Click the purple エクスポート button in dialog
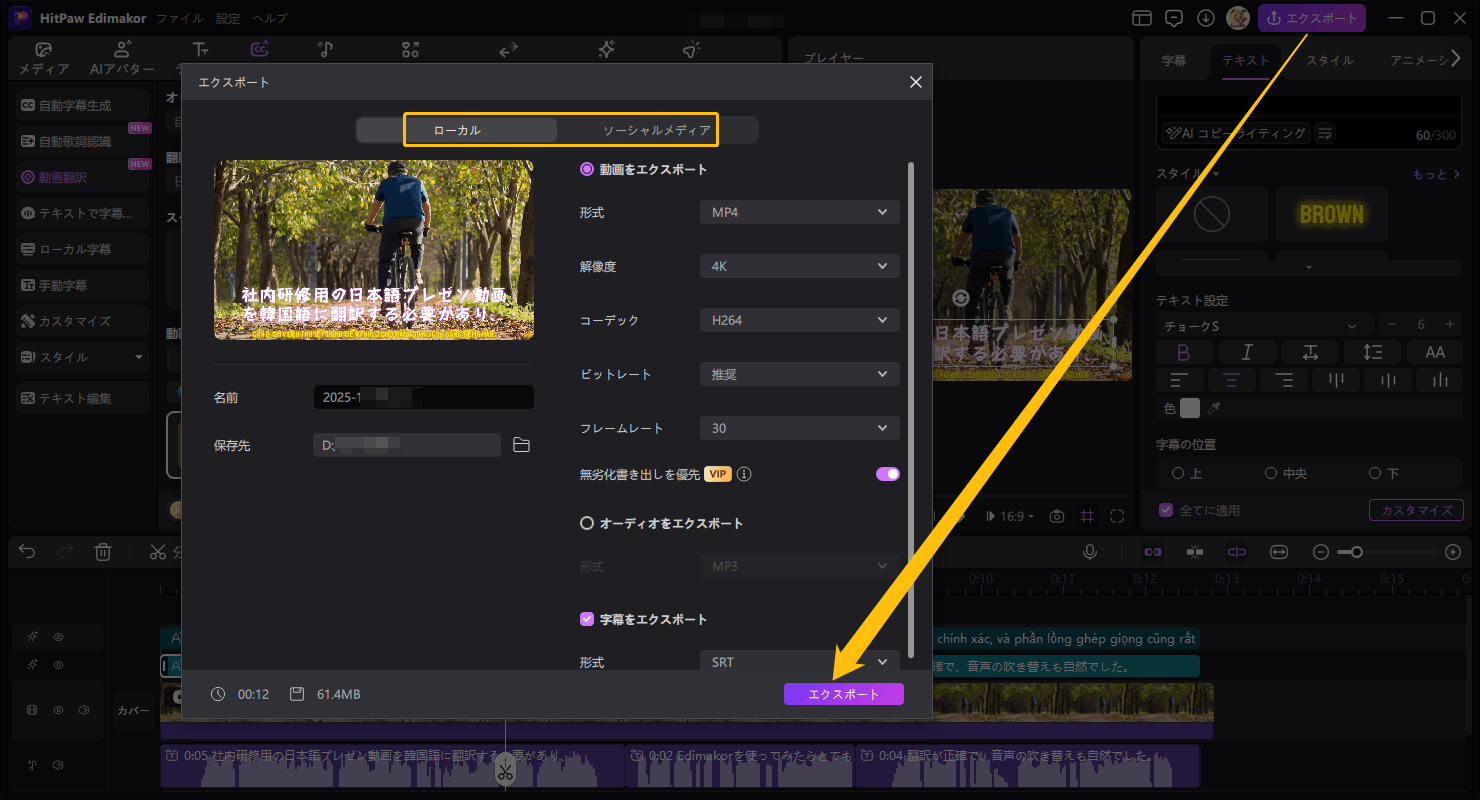 click(843, 694)
